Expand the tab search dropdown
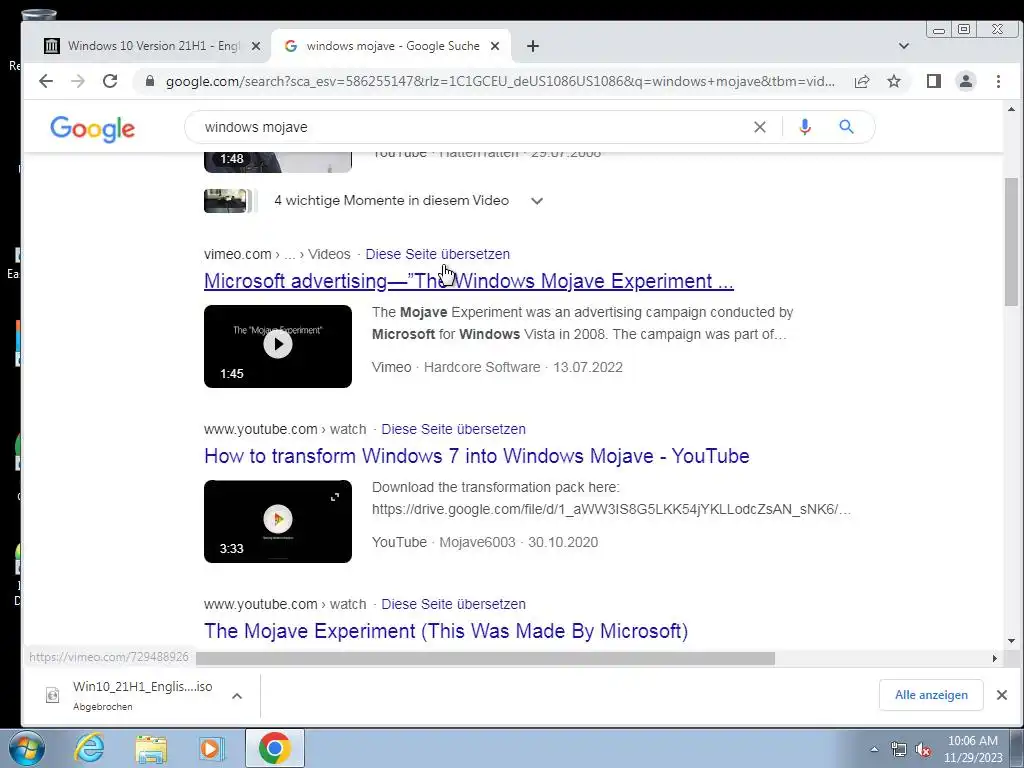The image size is (1024, 768). [x=904, y=46]
